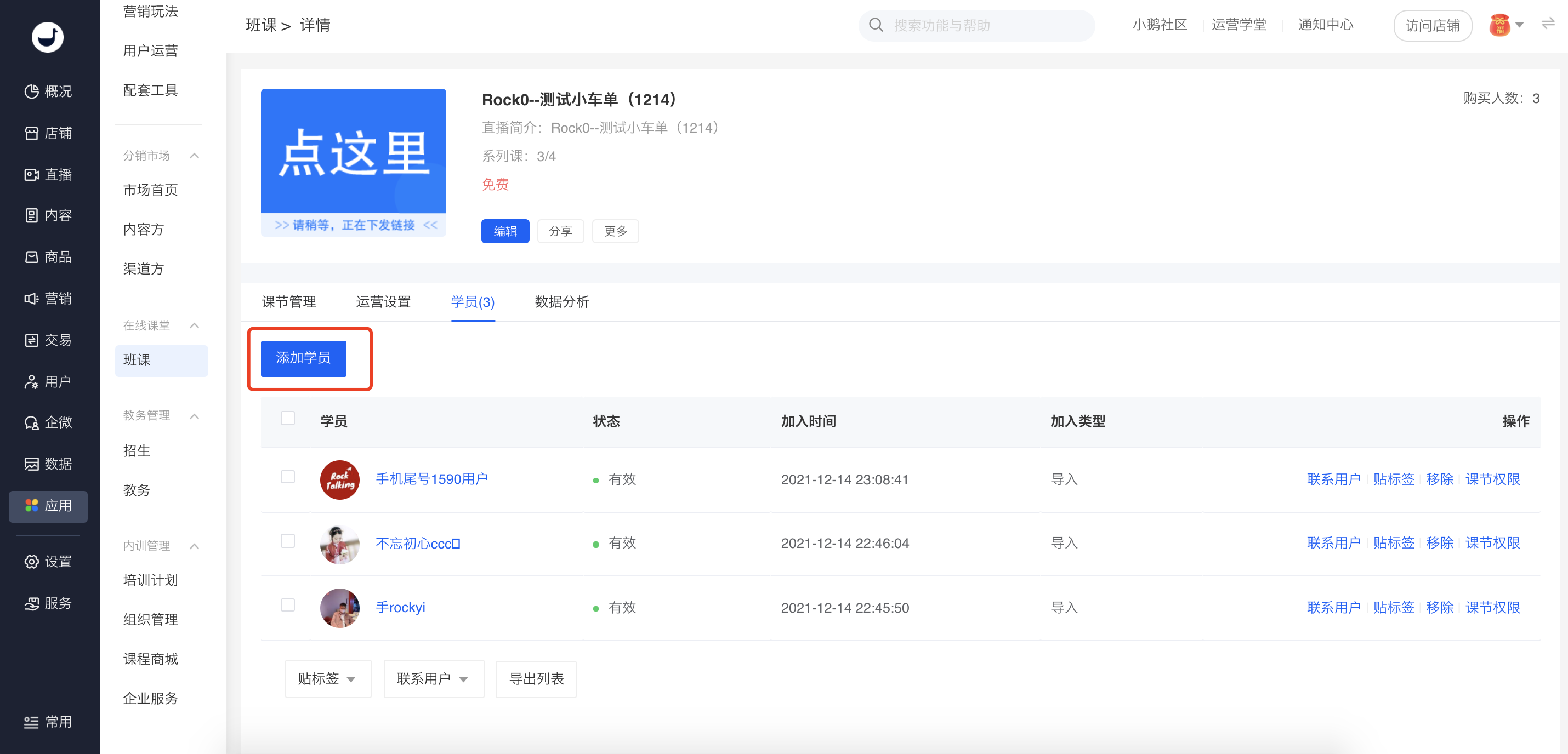
Task: Tick checkbox for 手机尾号1590用户 row
Action: 288,477
